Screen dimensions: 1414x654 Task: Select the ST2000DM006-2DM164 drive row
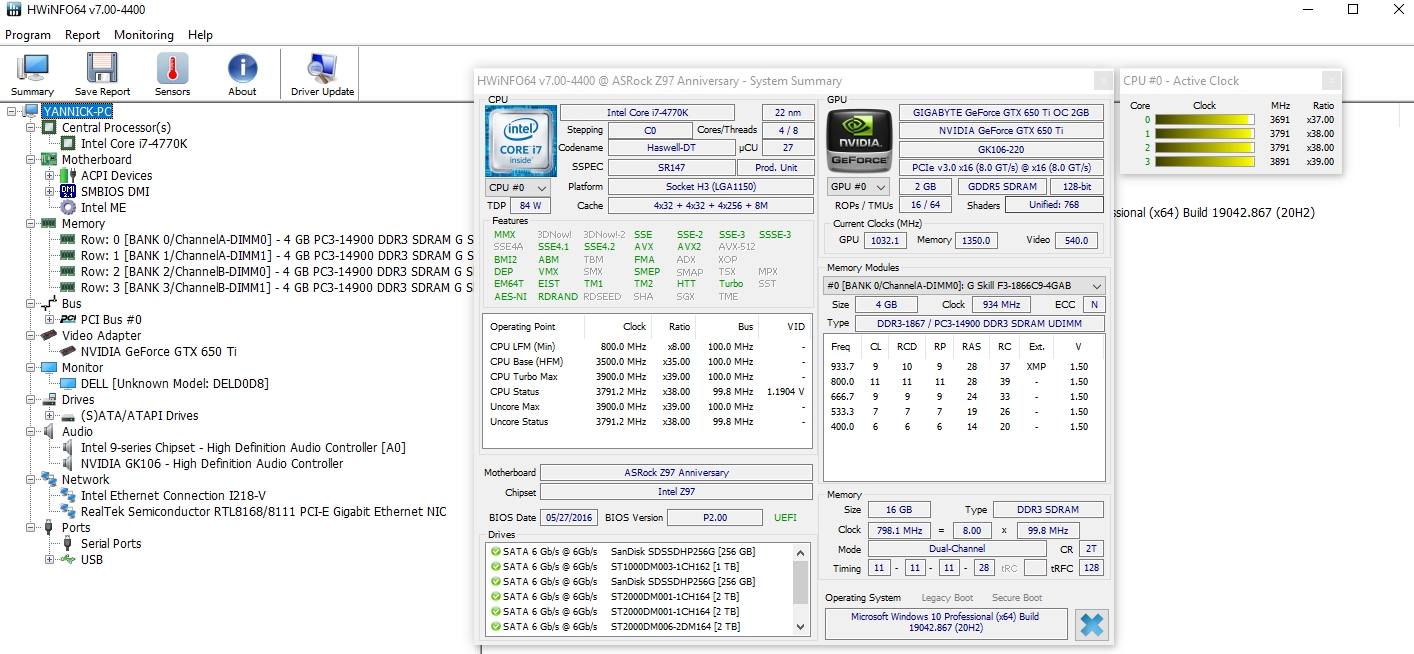point(639,626)
